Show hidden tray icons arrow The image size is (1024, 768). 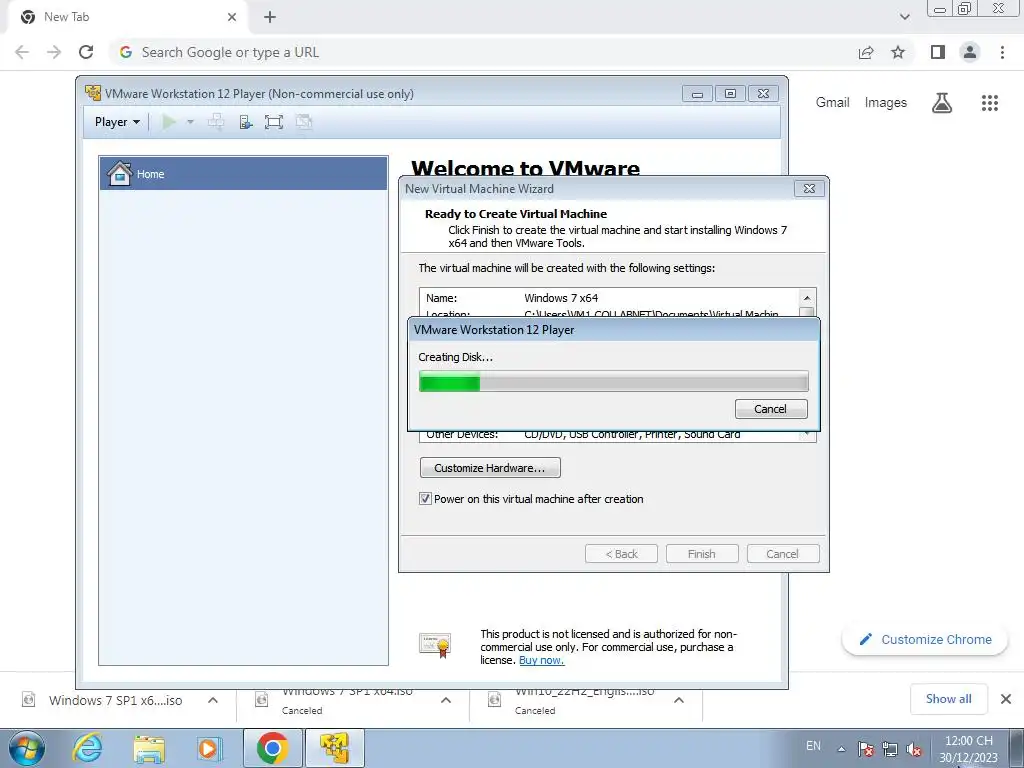[x=842, y=748]
